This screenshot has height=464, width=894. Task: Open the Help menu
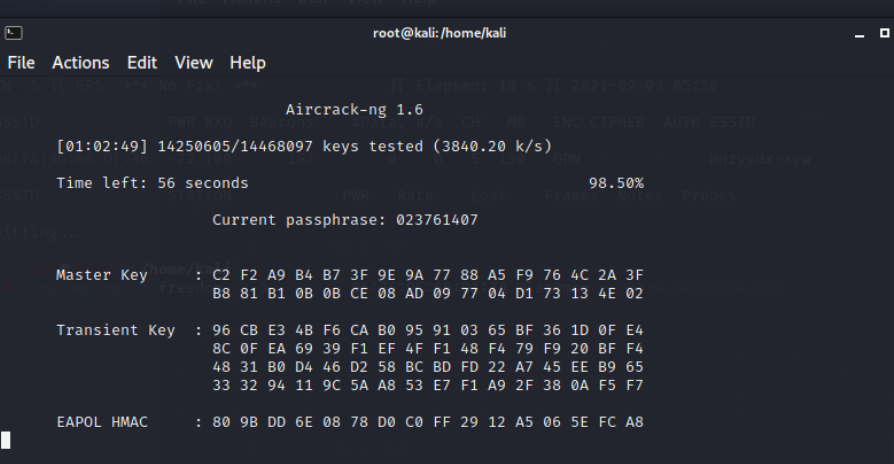[247, 63]
